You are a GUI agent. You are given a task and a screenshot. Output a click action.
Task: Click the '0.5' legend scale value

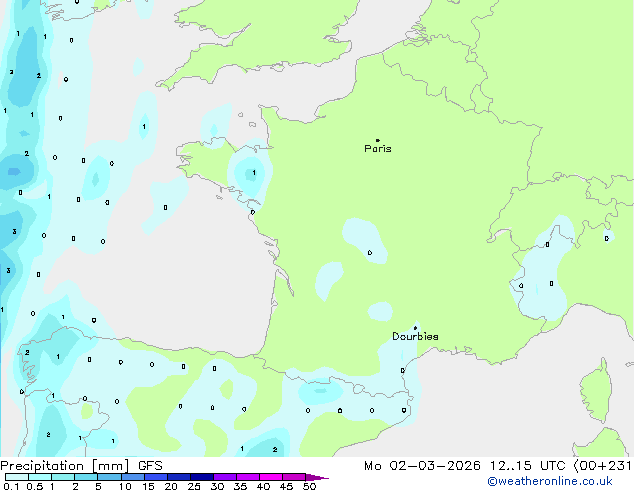click(x=35, y=486)
